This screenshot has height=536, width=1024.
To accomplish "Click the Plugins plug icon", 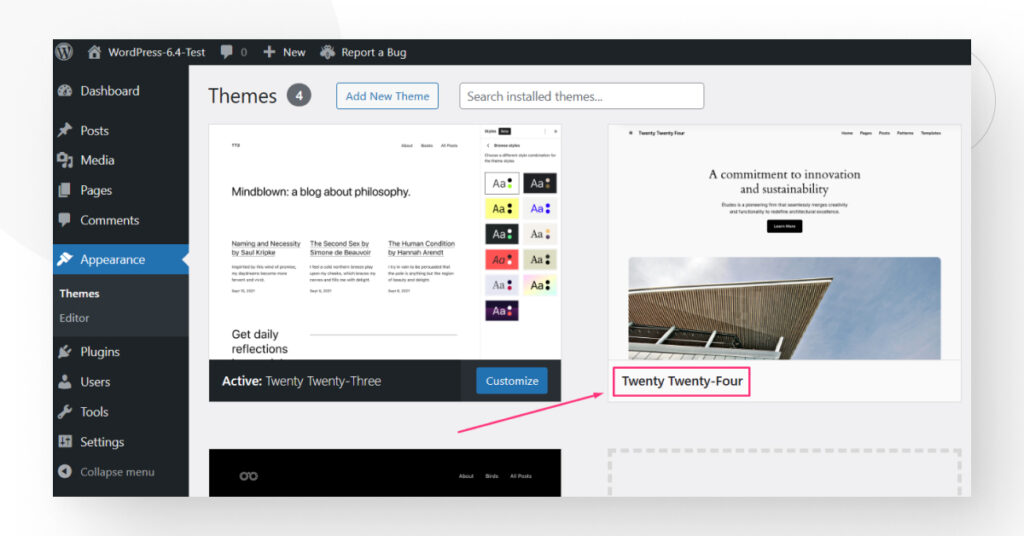I will point(65,351).
